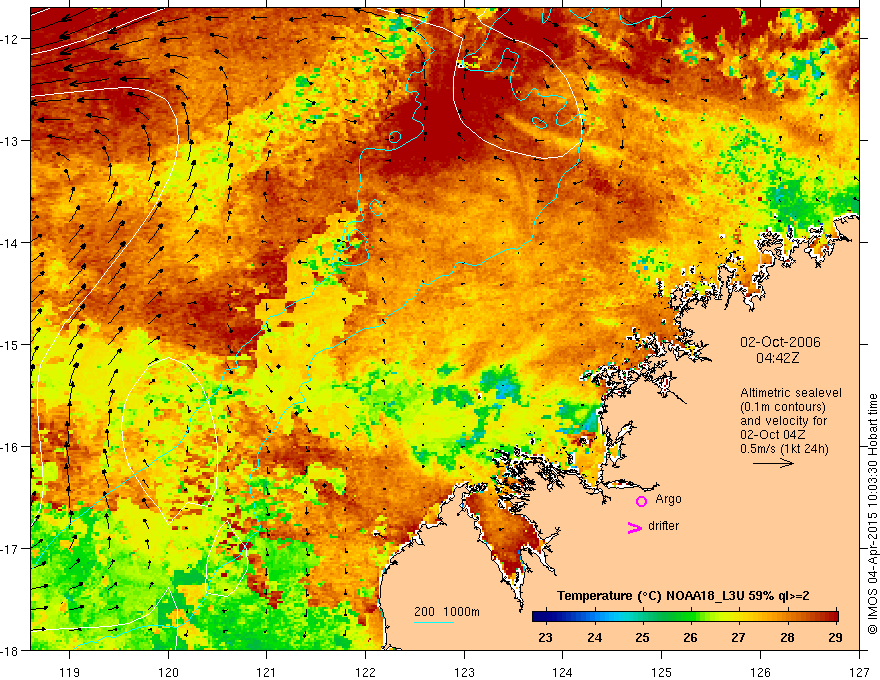Click the latitude axis label -13
The width and height of the screenshot is (880, 680).
click(10, 140)
